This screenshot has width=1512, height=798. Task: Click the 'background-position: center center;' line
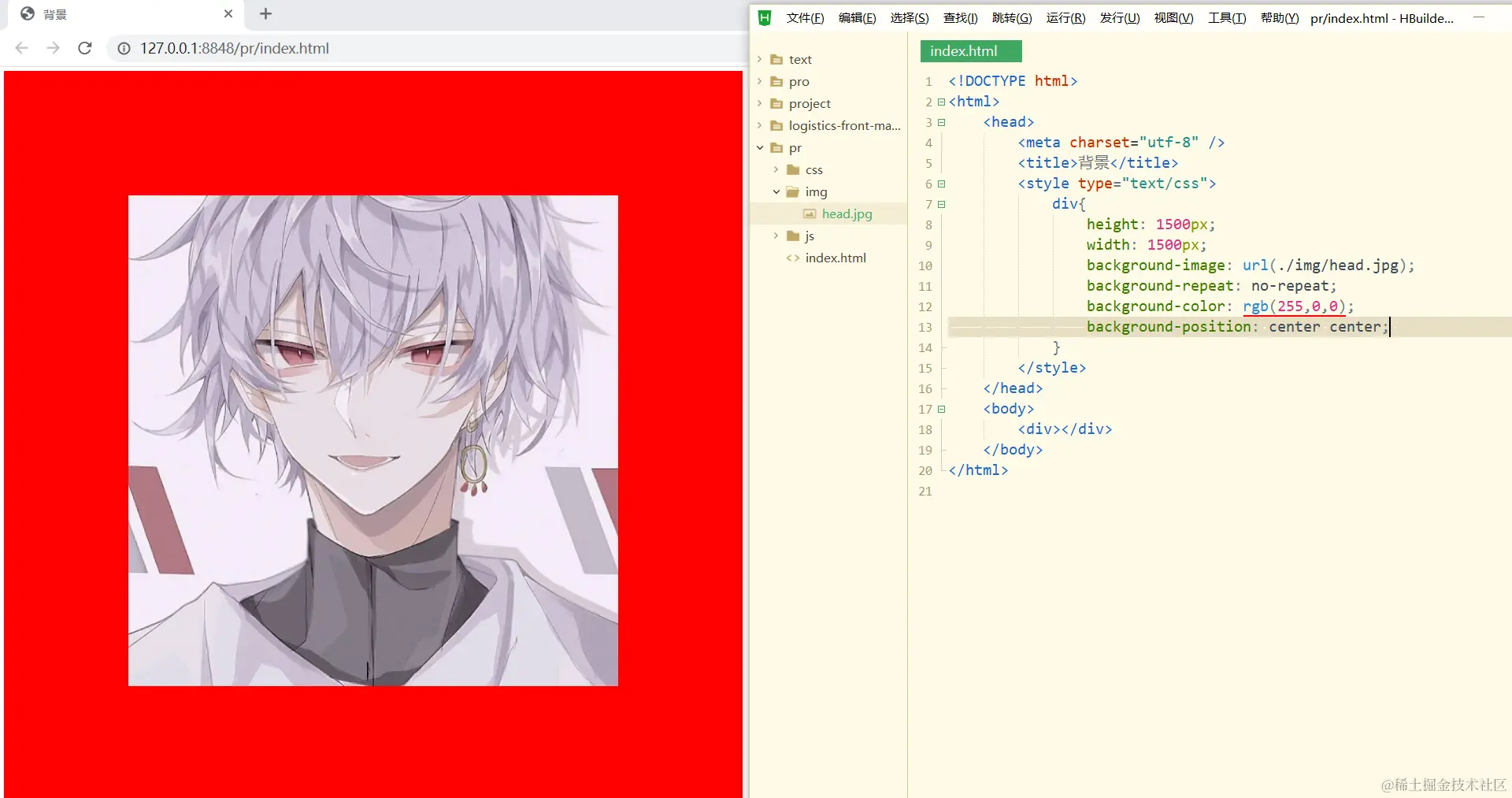click(x=1237, y=327)
